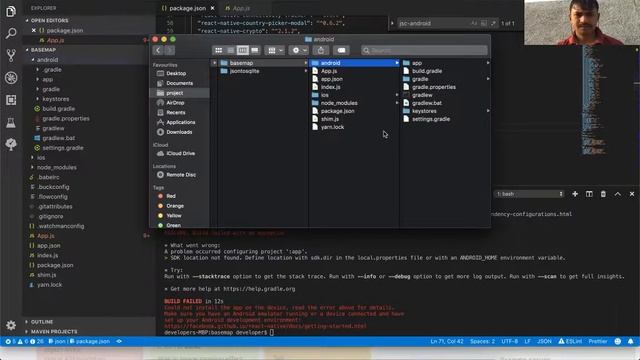The height and width of the screenshot is (360, 640).
Task: Open the Manage gear at bottom left
Action: pyautogui.click(x=11, y=325)
